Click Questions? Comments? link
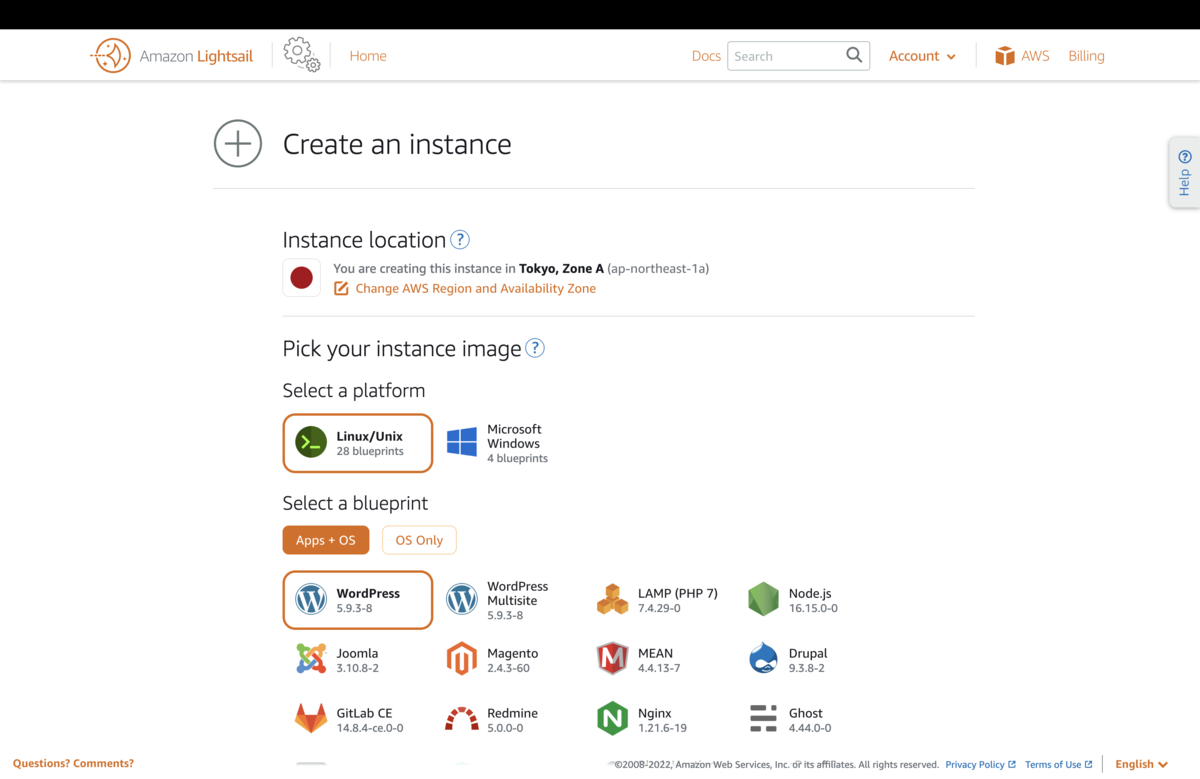This screenshot has width=1200, height=779. [73, 763]
